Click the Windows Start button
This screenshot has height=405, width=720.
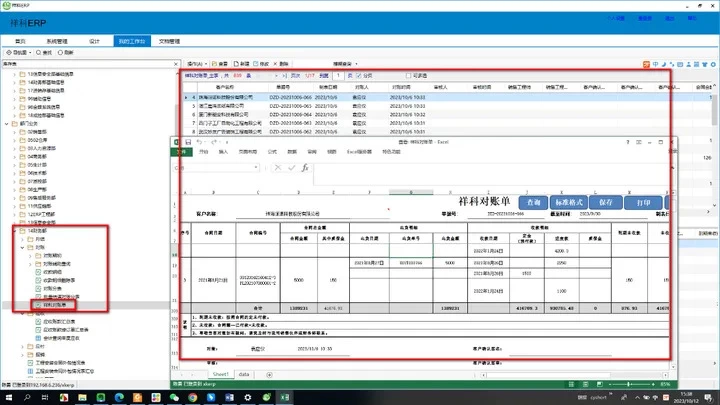point(8,396)
